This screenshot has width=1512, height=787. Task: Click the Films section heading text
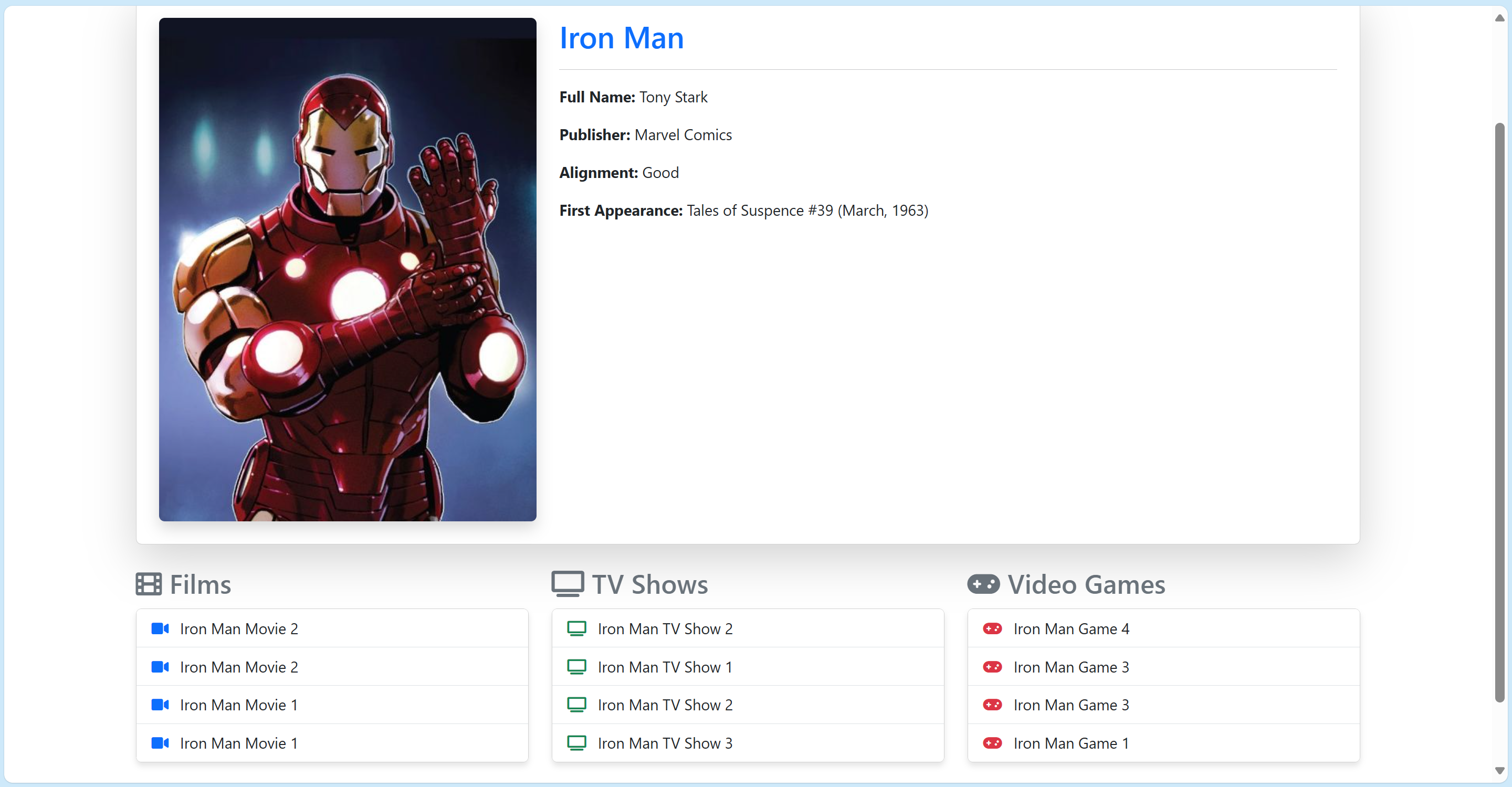point(200,584)
